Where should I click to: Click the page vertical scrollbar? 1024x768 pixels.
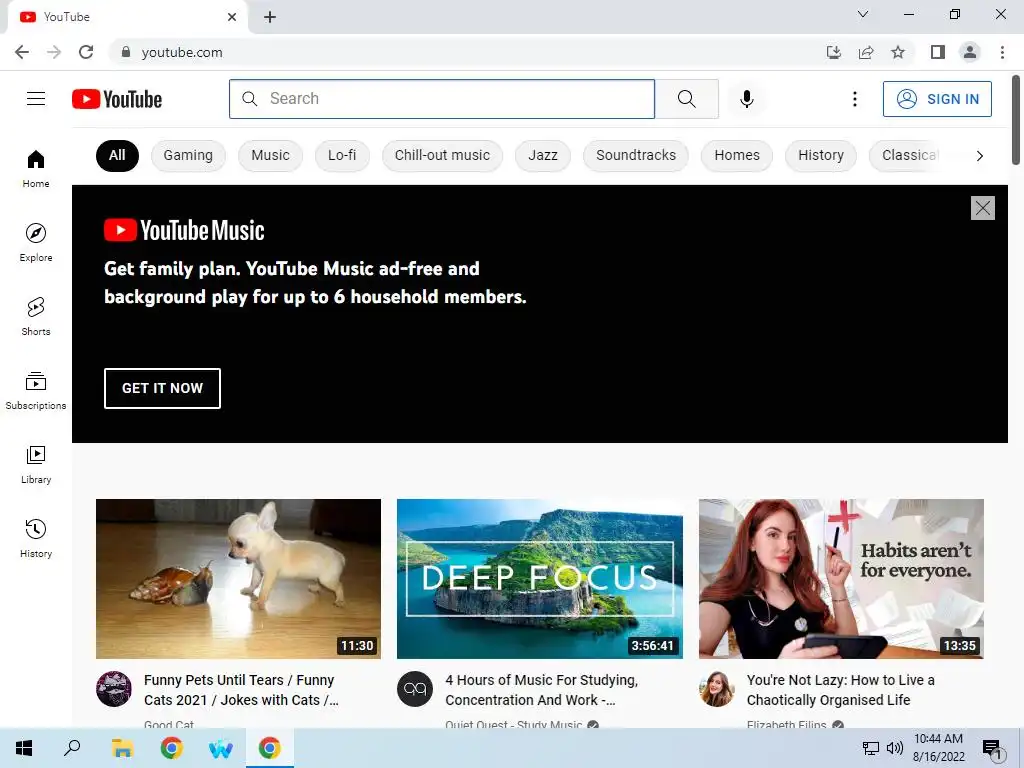click(x=1016, y=119)
